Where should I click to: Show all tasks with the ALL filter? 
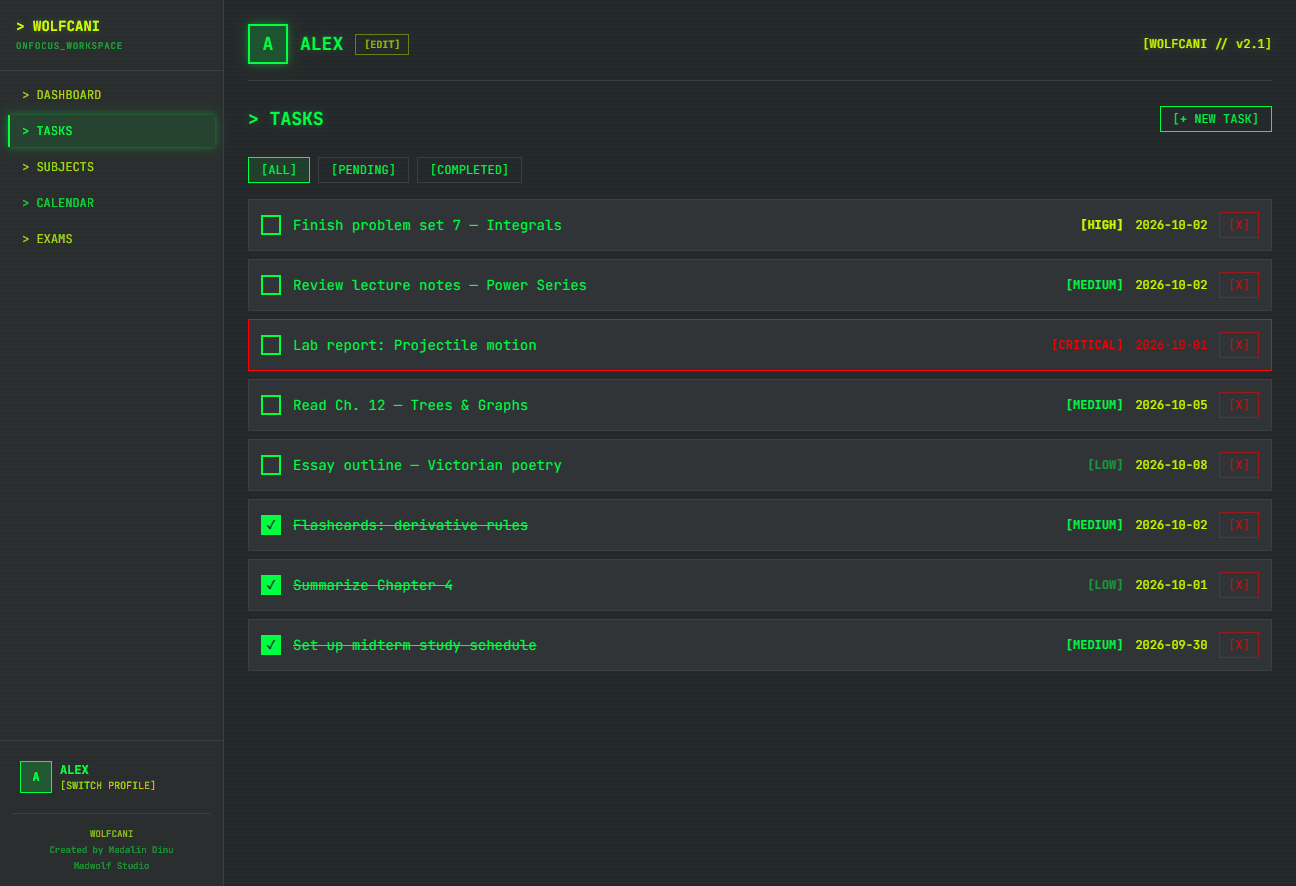coord(279,170)
